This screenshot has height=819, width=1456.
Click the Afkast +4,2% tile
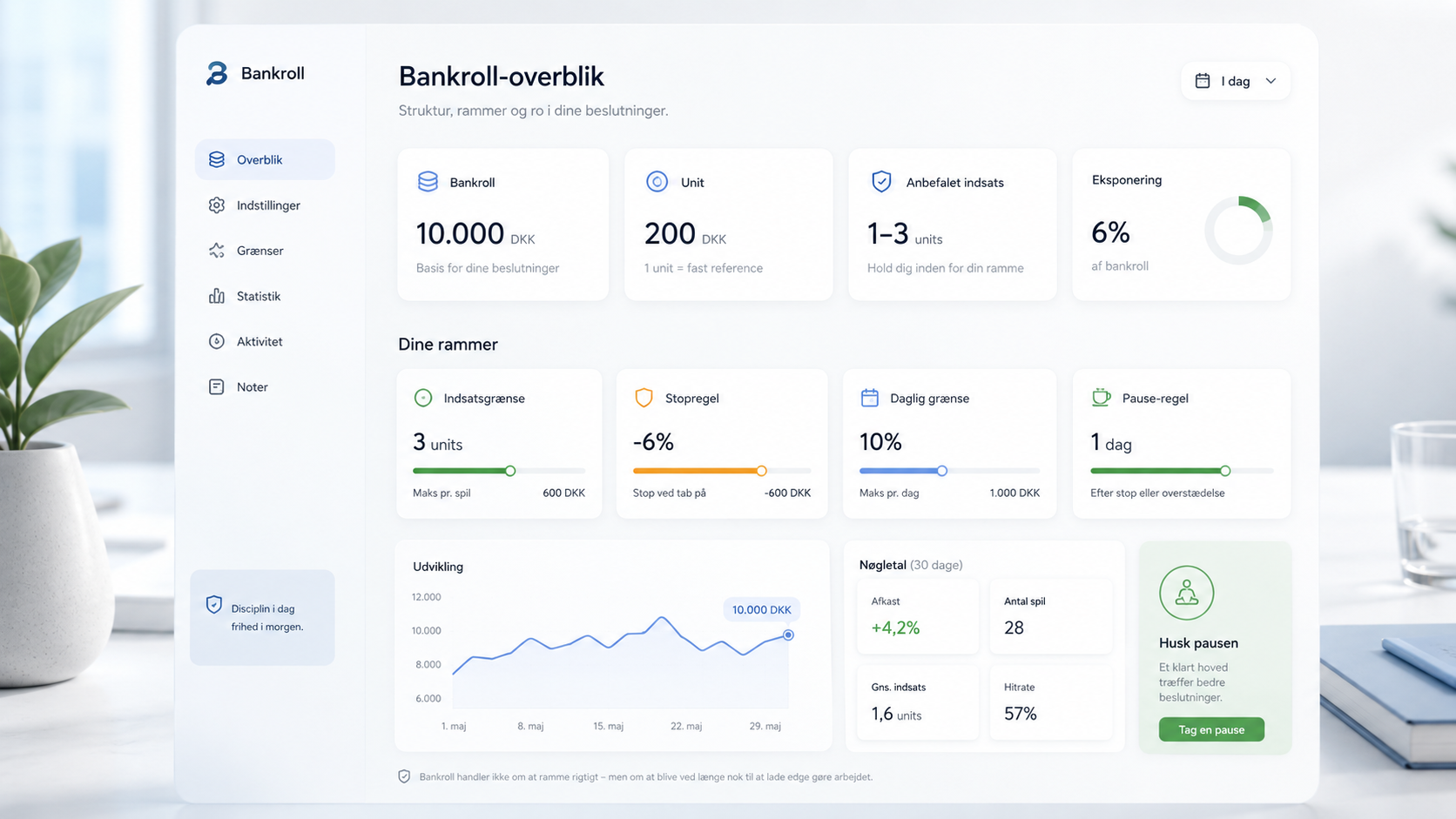coord(918,616)
